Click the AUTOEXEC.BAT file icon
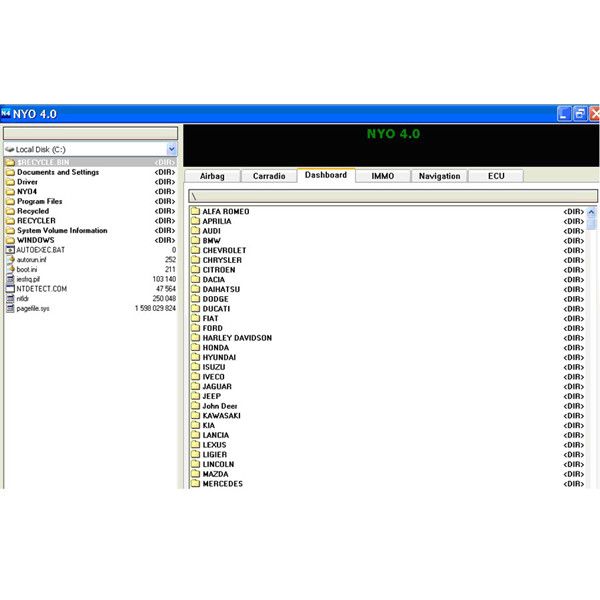This screenshot has width=600, height=600. point(10,250)
